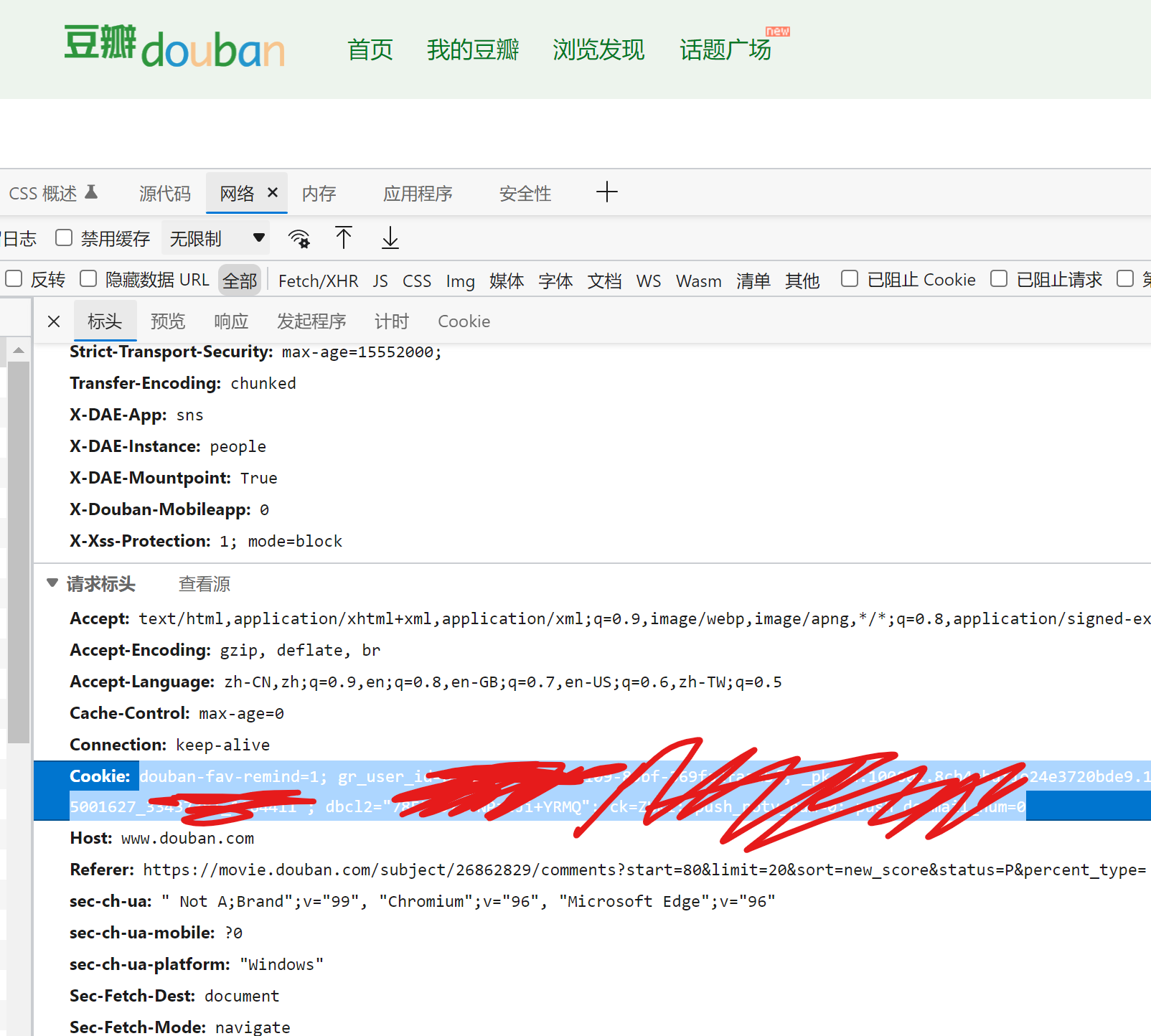Add a new devtools tab with plus
The width and height of the screenshot is (1151, 1036).
coord(607,192)
